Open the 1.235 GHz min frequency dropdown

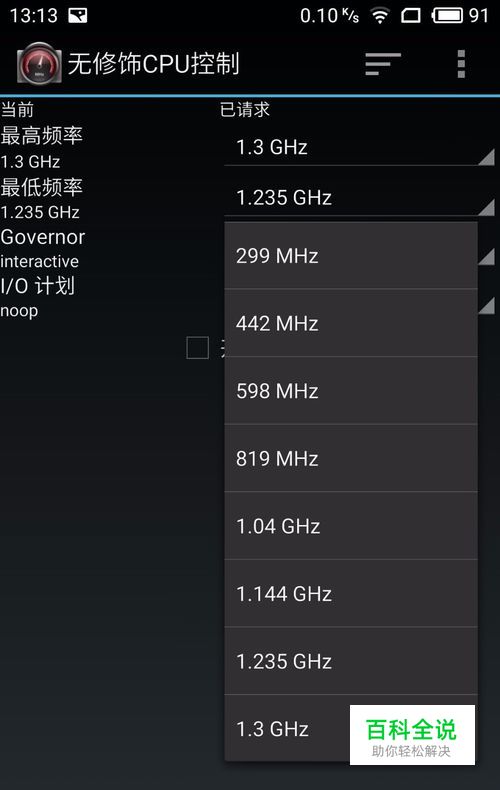click(x=359, y=198)
